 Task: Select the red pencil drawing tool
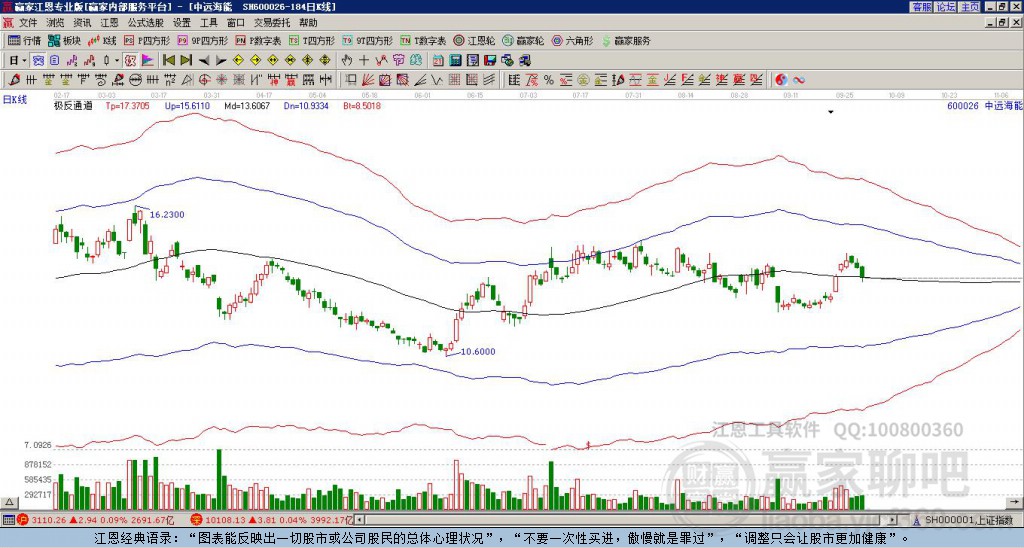click(x=13, y=80)
